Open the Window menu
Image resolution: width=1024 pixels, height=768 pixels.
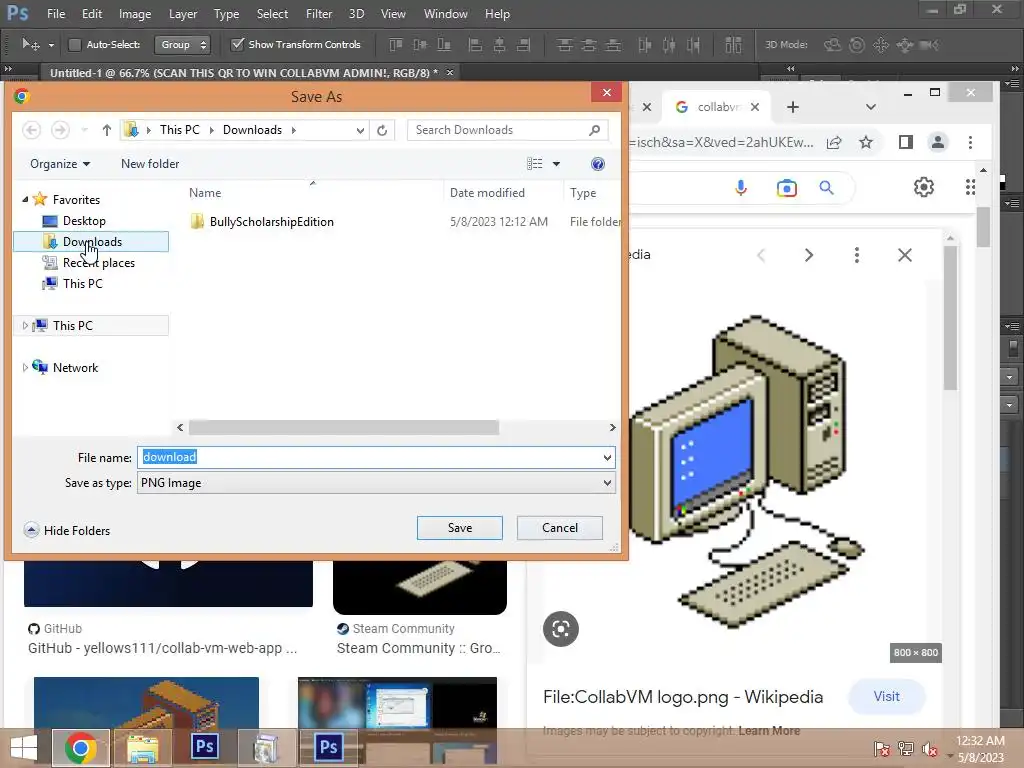click(445, 14)
